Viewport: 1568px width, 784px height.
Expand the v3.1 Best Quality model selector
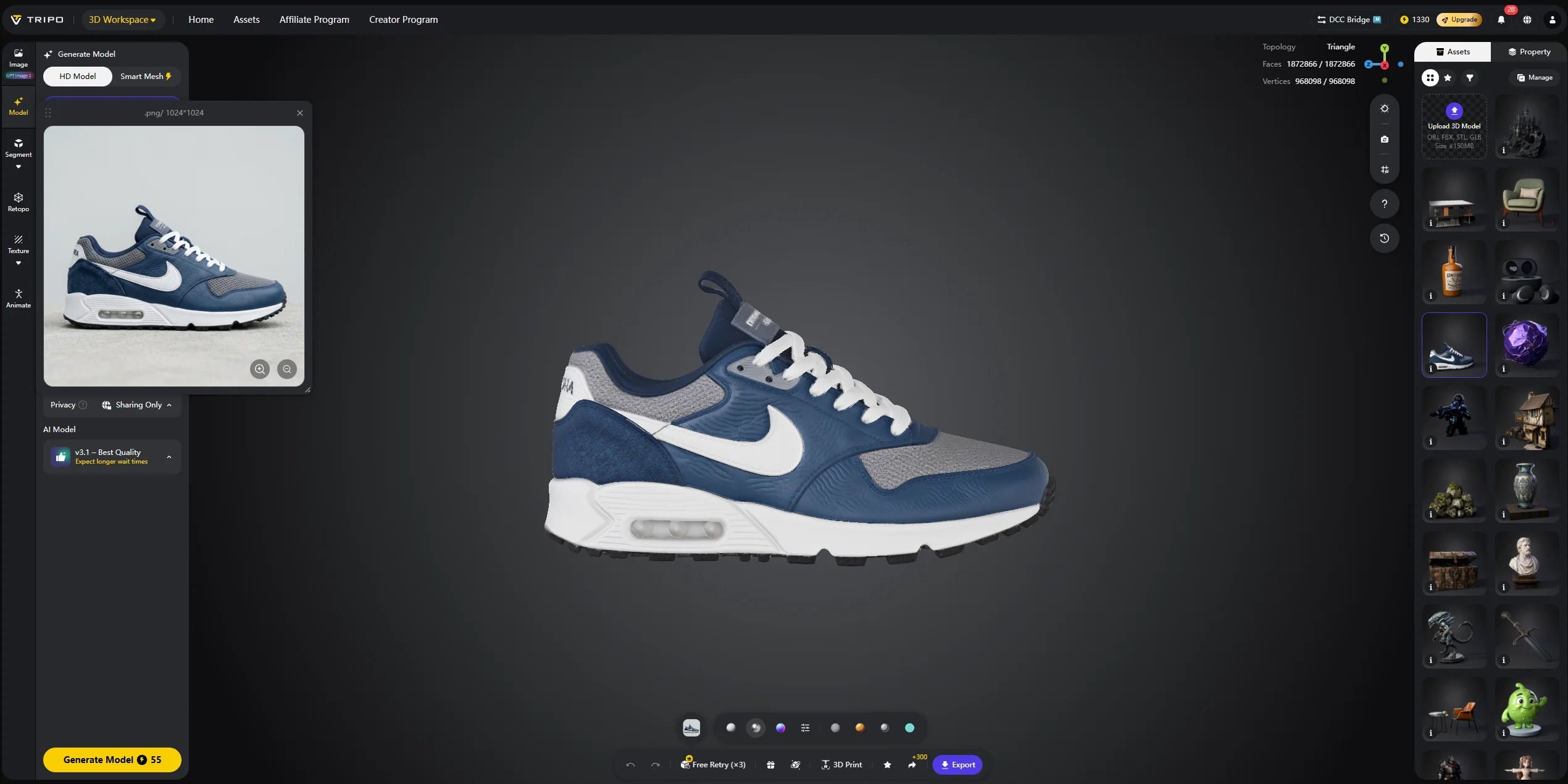coord(112,457)
